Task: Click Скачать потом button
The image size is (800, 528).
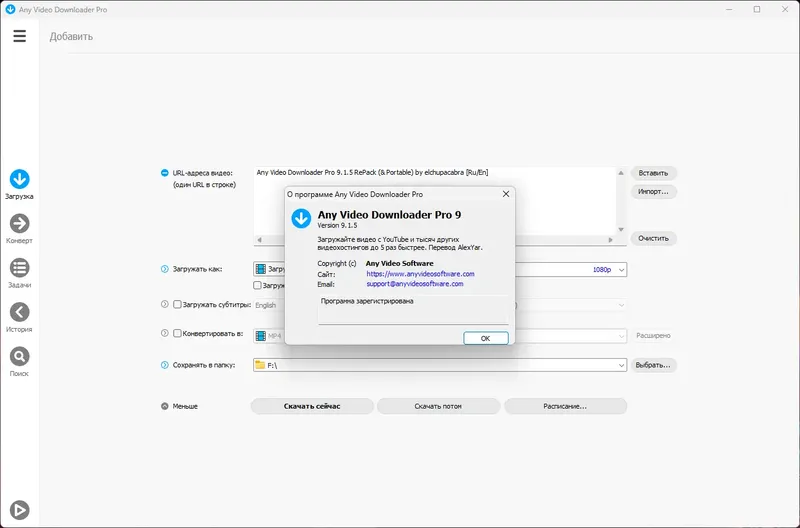Action: coord(438,406)
